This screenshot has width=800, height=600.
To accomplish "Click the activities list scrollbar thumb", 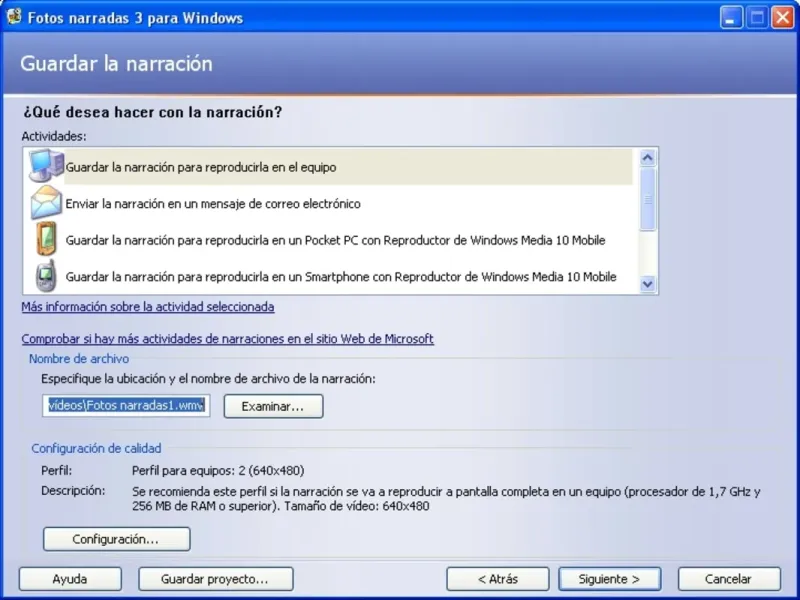I will tap(647, 199).
